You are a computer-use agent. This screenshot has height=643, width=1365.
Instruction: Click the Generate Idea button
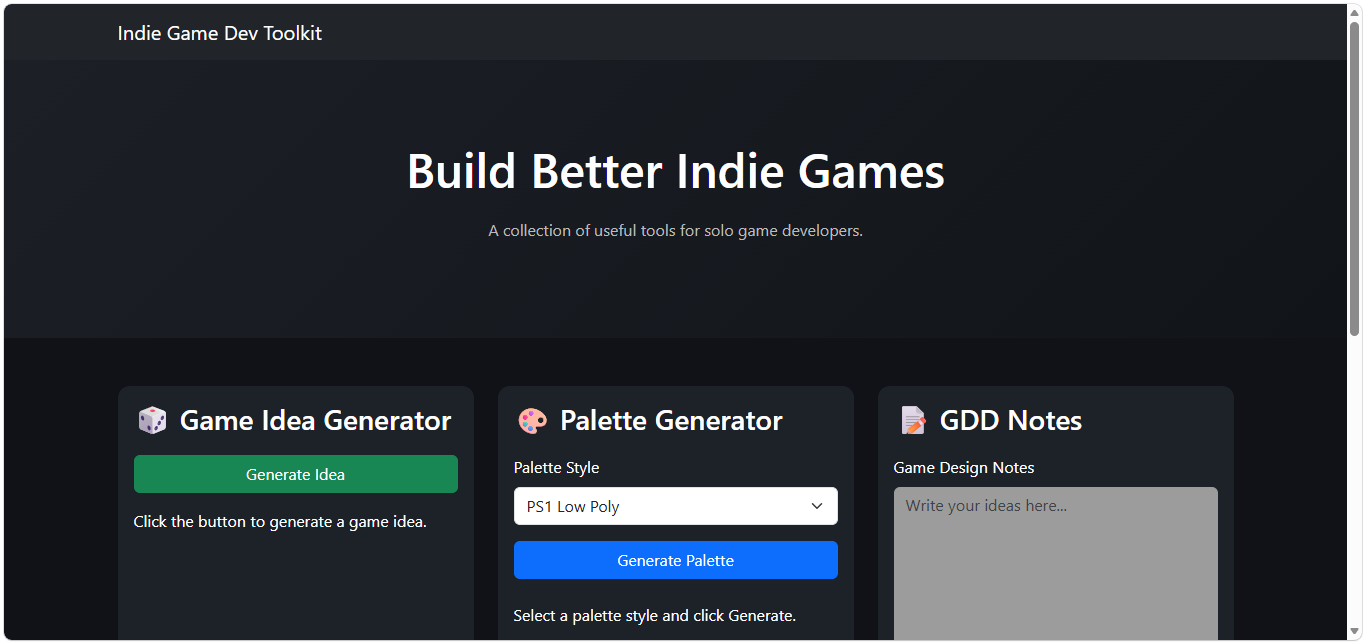click(x=296, y=474)
